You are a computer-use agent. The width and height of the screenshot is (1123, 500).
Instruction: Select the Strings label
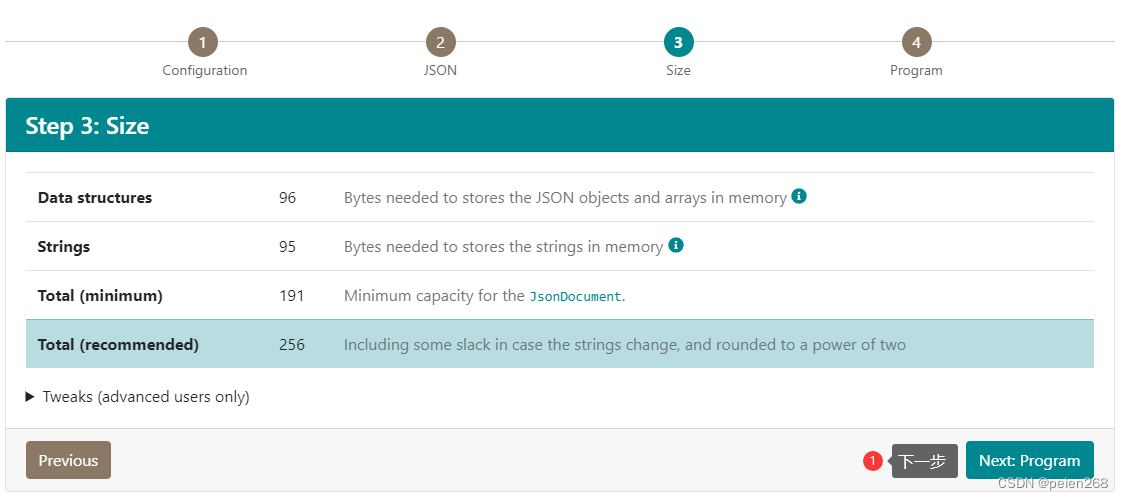pyautogui.click(x=64, y=247)
